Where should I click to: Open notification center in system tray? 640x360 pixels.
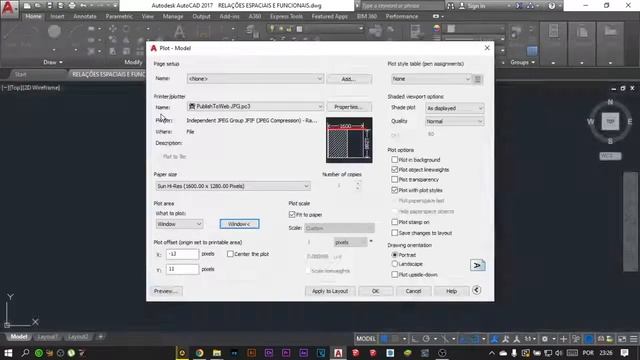(x=624, y=353)
